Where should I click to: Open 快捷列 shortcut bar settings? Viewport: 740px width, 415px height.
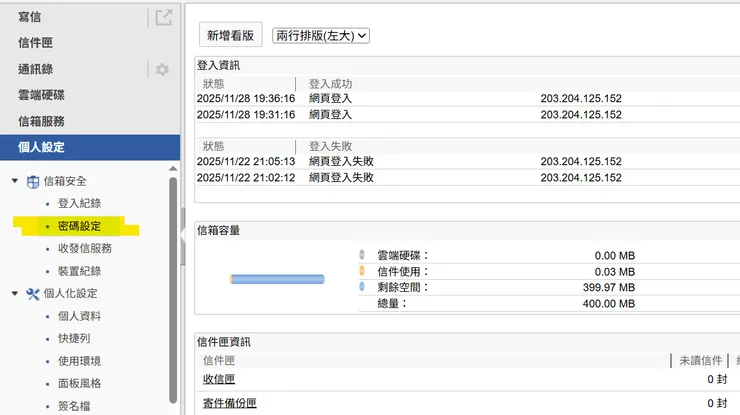(74, 338)
